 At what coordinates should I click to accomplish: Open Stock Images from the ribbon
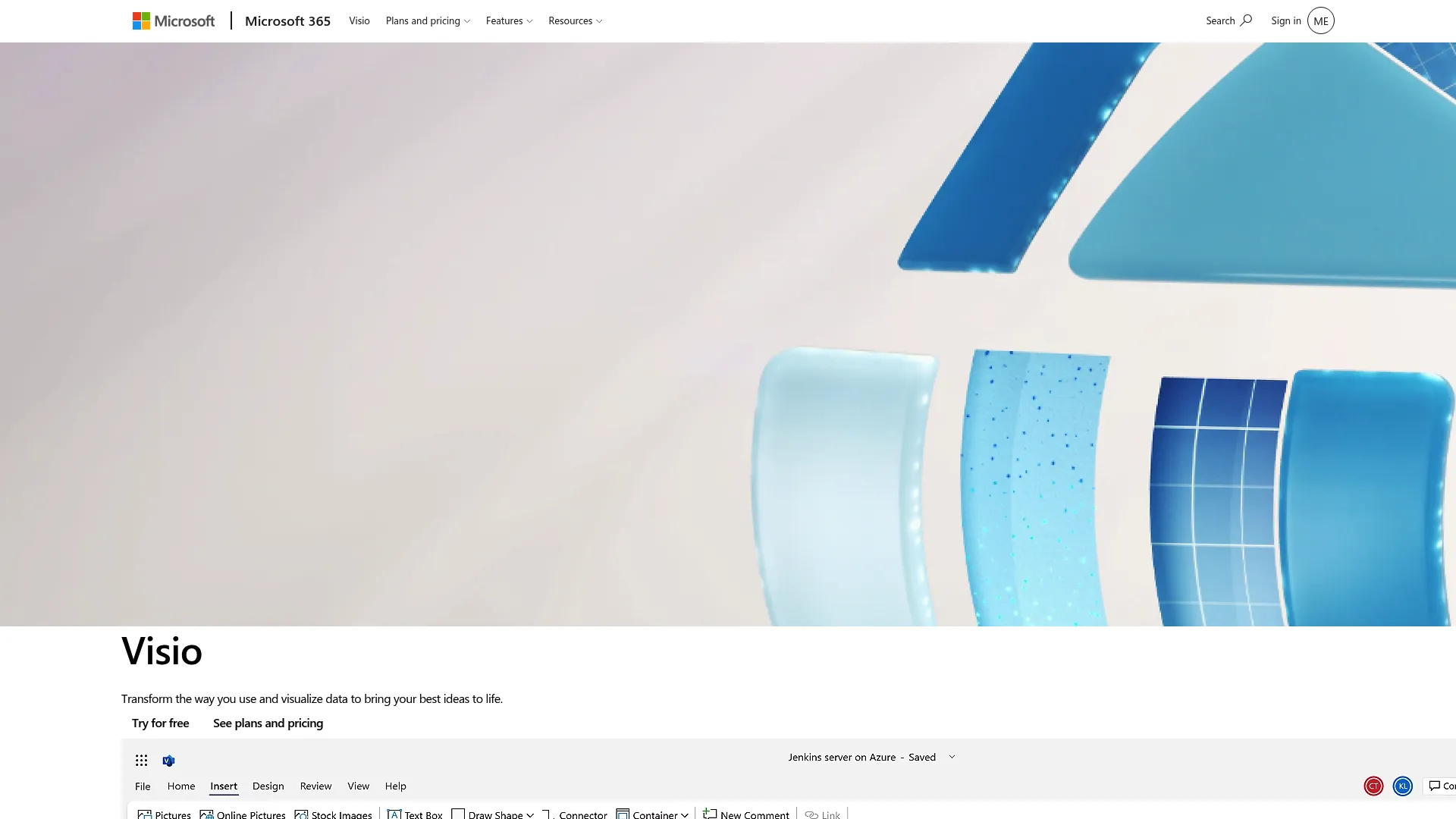click(x=333, y=814)
